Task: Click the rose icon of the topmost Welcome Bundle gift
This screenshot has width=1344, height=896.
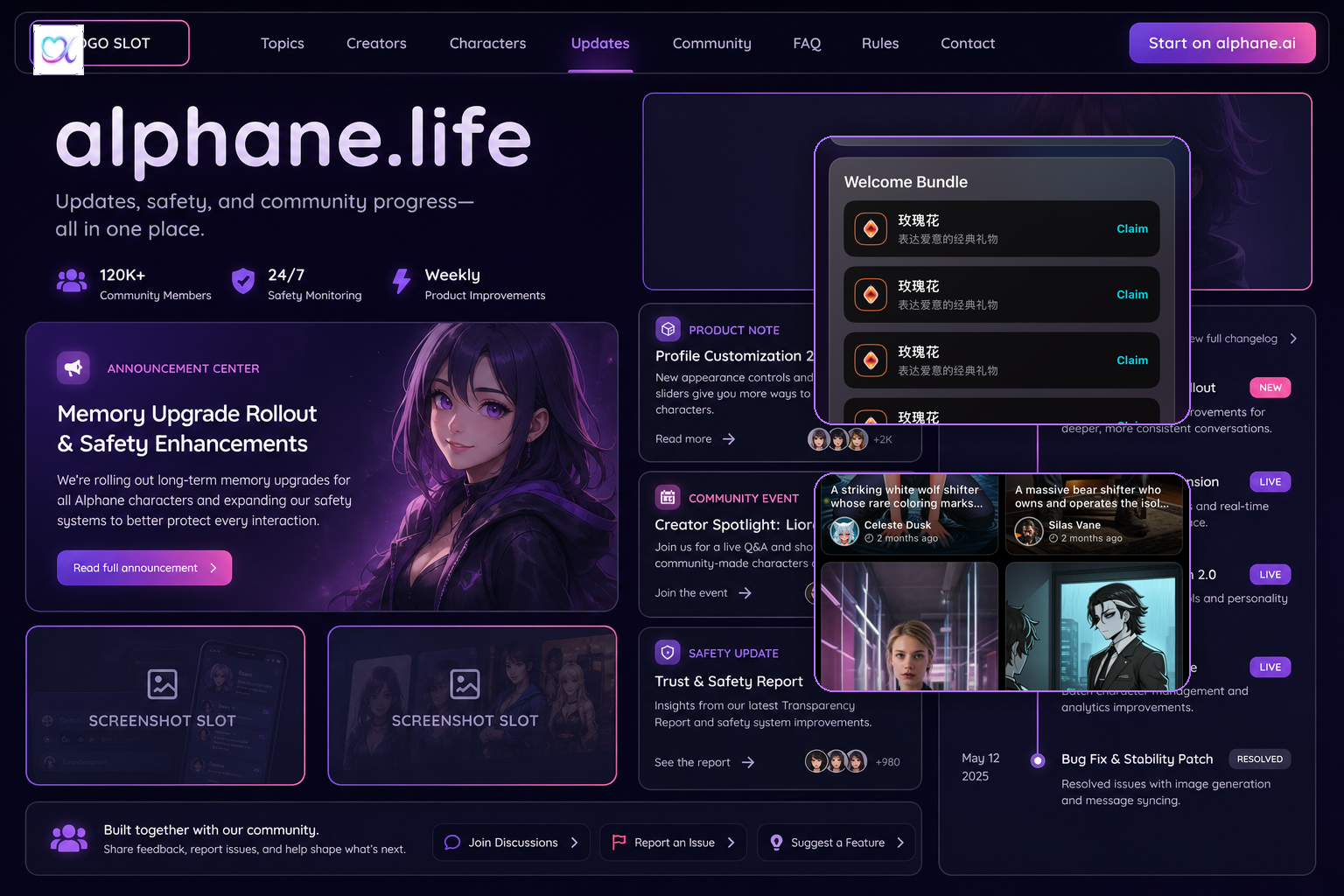Action: coord(871,229)
